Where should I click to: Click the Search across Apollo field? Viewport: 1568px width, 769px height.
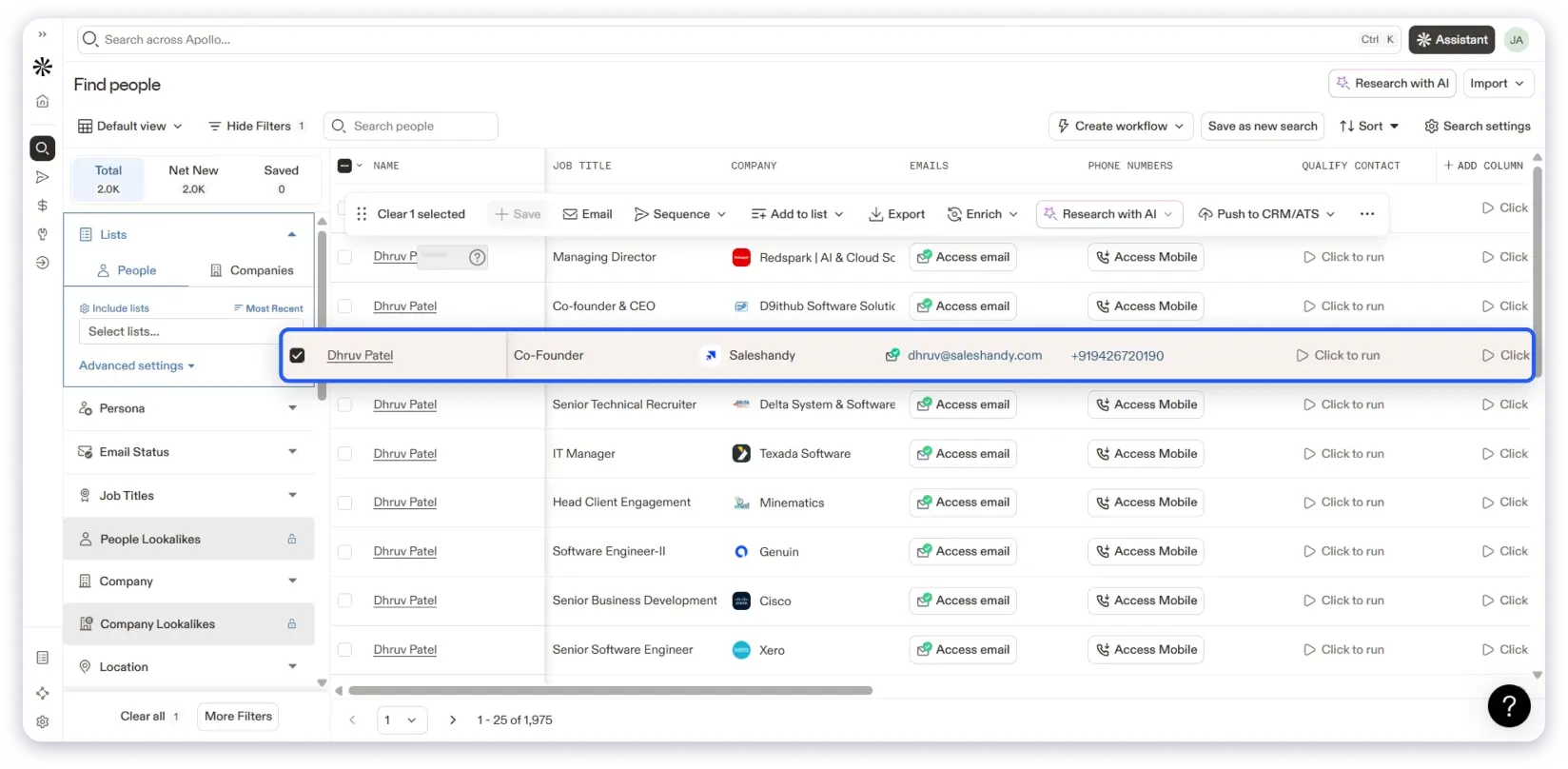click(x=738, y=40)
